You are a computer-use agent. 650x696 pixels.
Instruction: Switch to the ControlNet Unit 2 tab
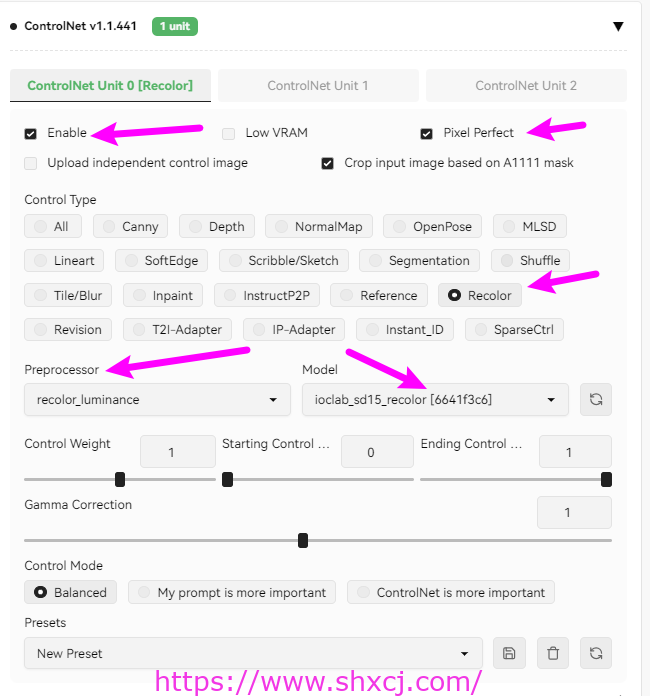tap(526, 85)
